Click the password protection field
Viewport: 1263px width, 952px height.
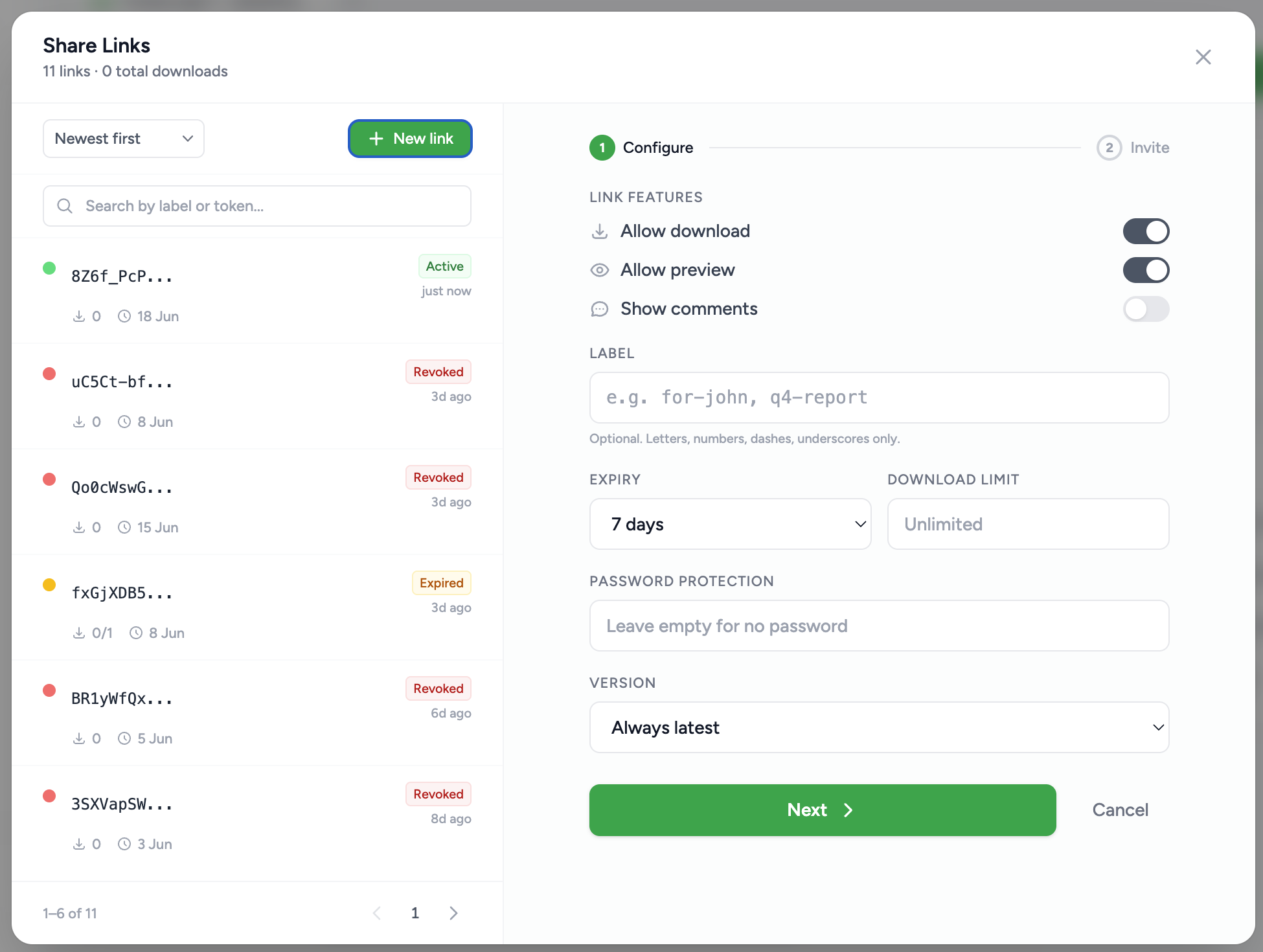(x=879, y=626)
